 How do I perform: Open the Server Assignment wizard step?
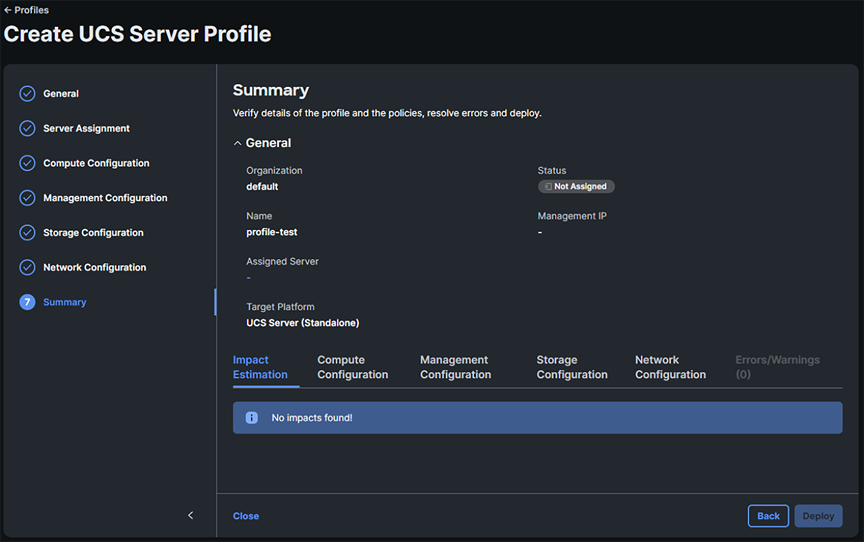coord(87,128)
